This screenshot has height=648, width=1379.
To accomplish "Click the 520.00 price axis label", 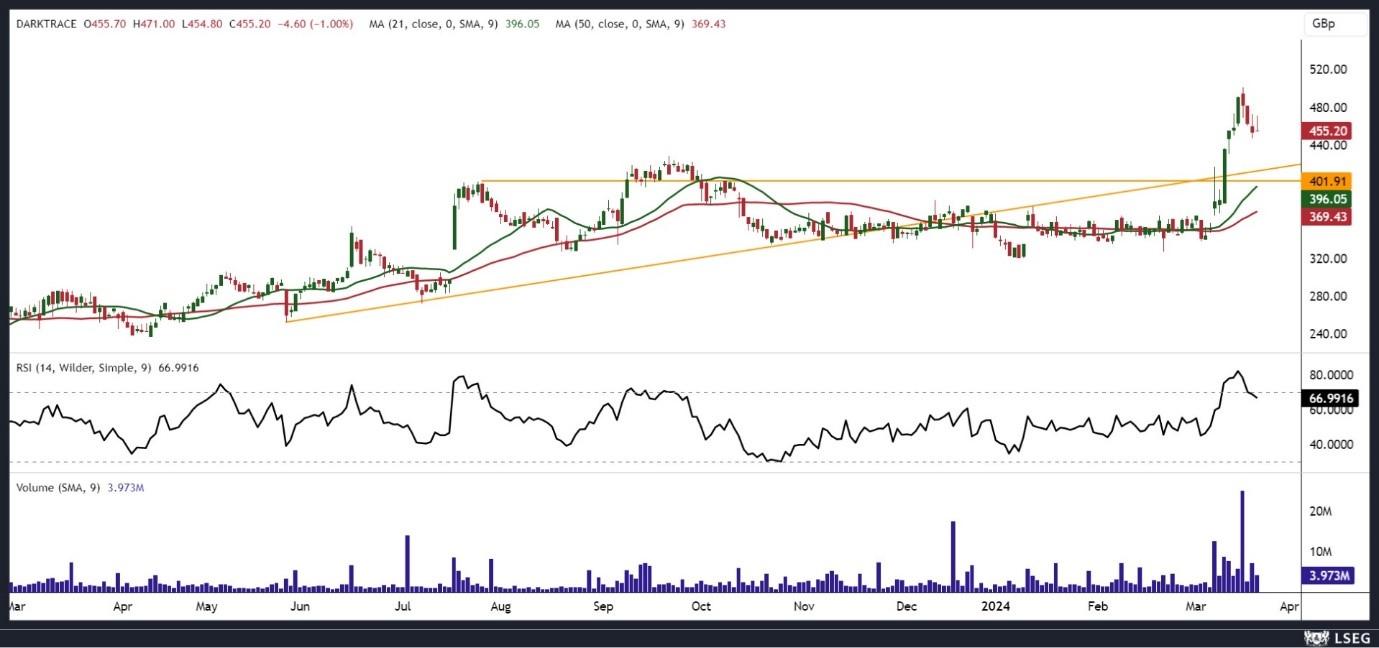I will pos(1328,70).
